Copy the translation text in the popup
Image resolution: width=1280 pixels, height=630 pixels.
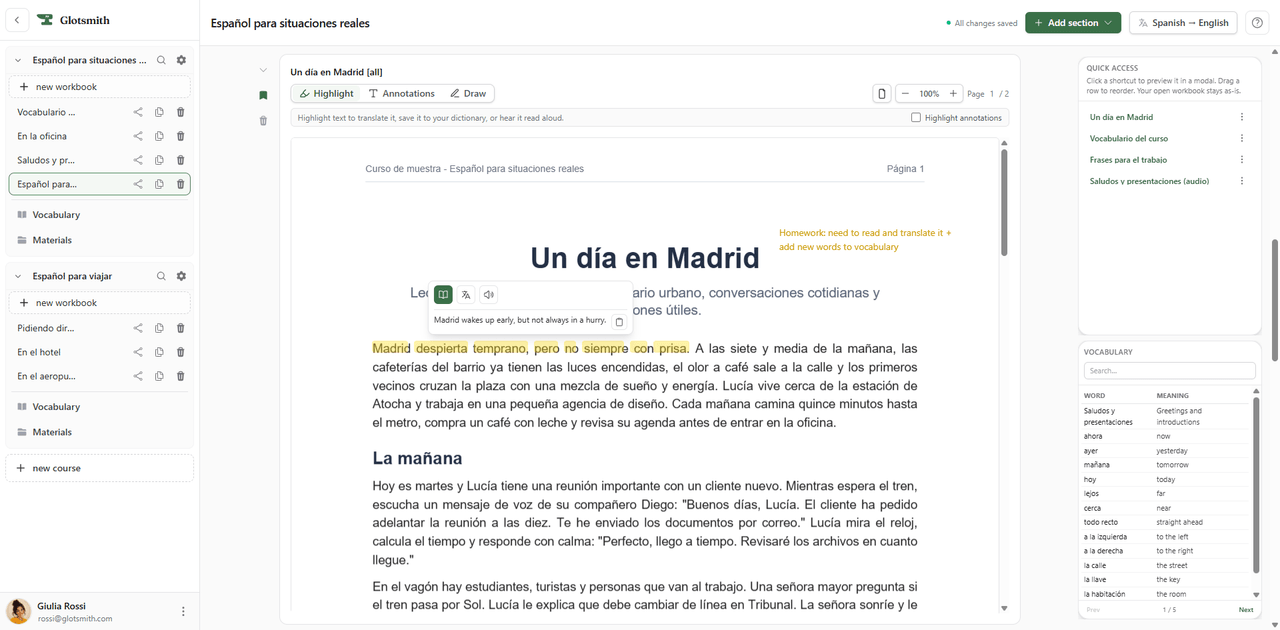[x=619, y=322]
